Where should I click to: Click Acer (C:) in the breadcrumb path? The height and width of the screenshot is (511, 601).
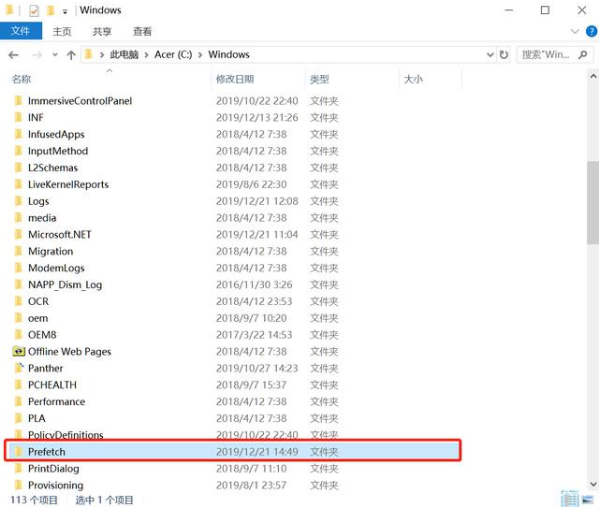coord(173,54)
